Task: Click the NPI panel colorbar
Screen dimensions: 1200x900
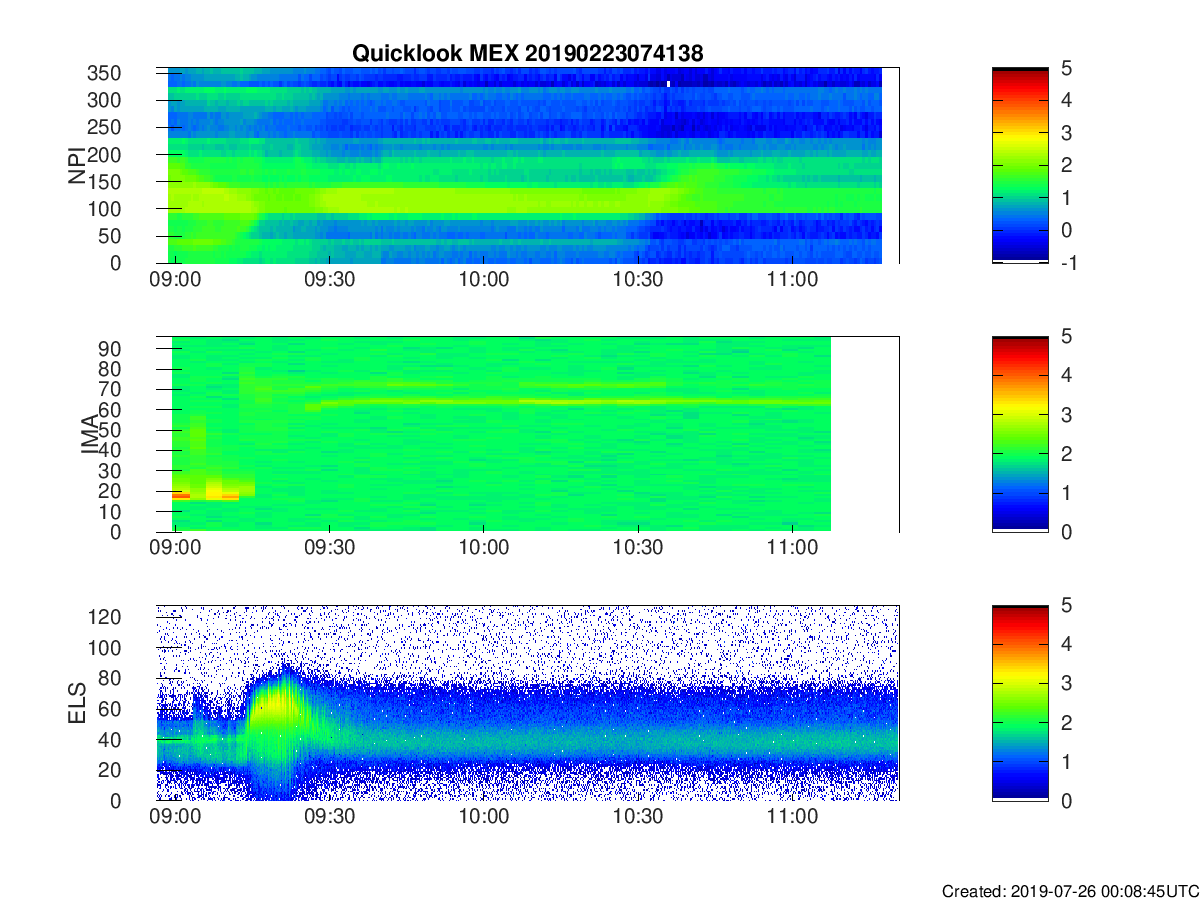Action: [1020, 166]
